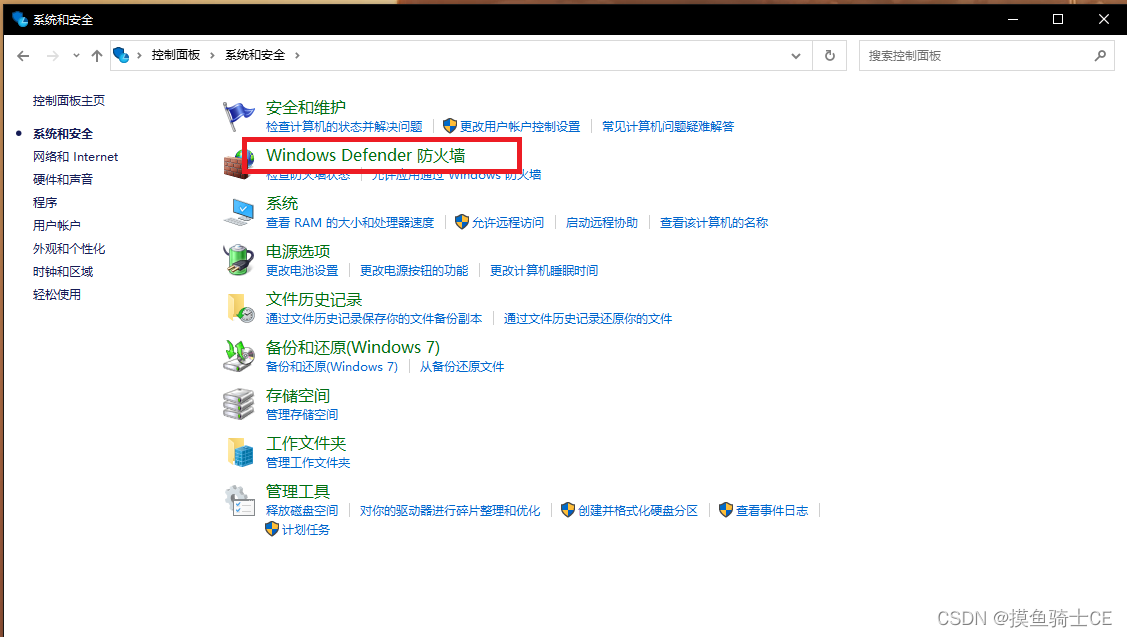Image resolution: width=1127 pixels, height=637 pixels.
Task: Open Windows Defender 防火墙 heading
Action: 365,155
